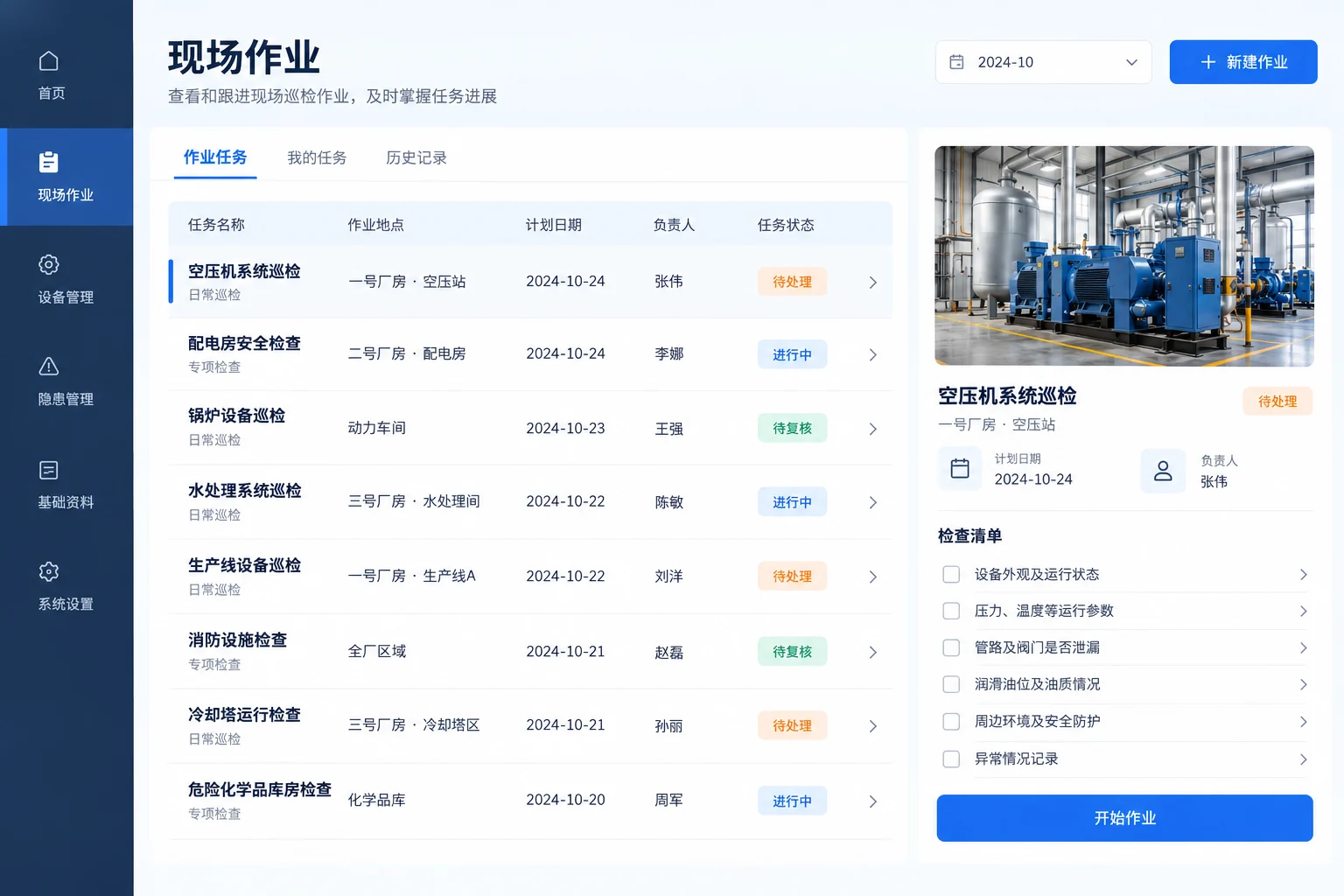
Task: Select the 水处理系统巡检 task name
Action: pyautogui.click(x=244, y=491)
